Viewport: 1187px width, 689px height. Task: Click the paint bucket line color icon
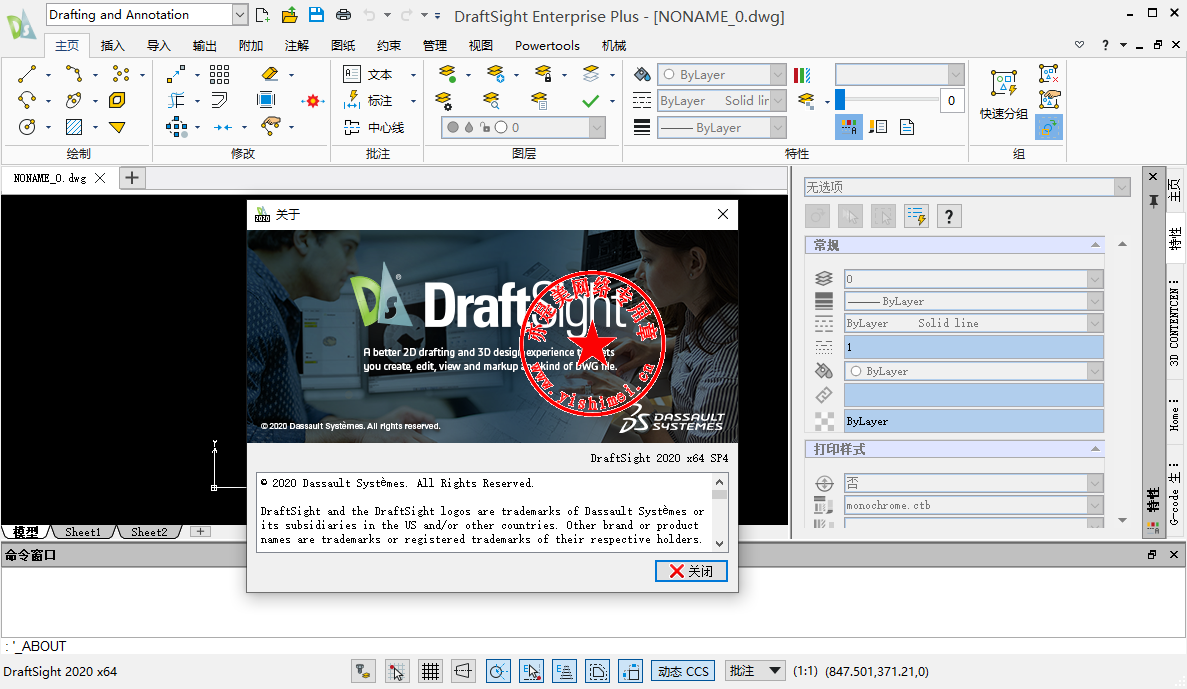coord(642,74)
